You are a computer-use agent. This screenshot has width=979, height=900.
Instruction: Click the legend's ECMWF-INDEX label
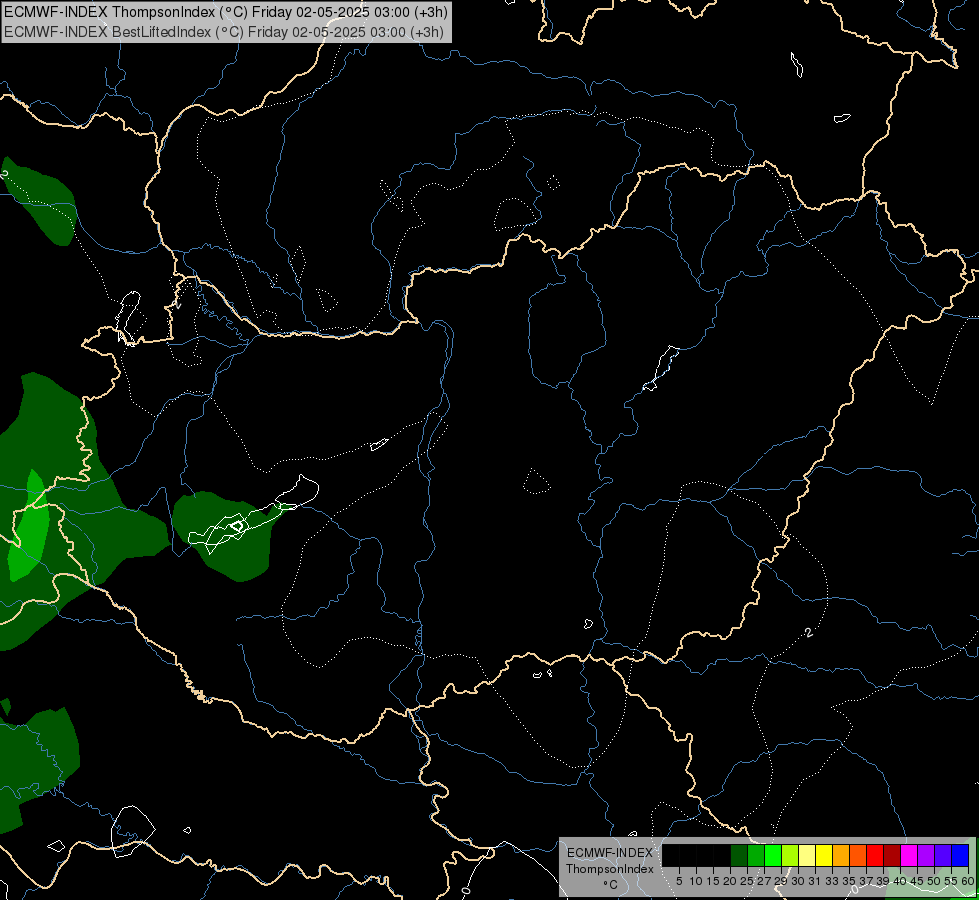(x=609, y=853)
